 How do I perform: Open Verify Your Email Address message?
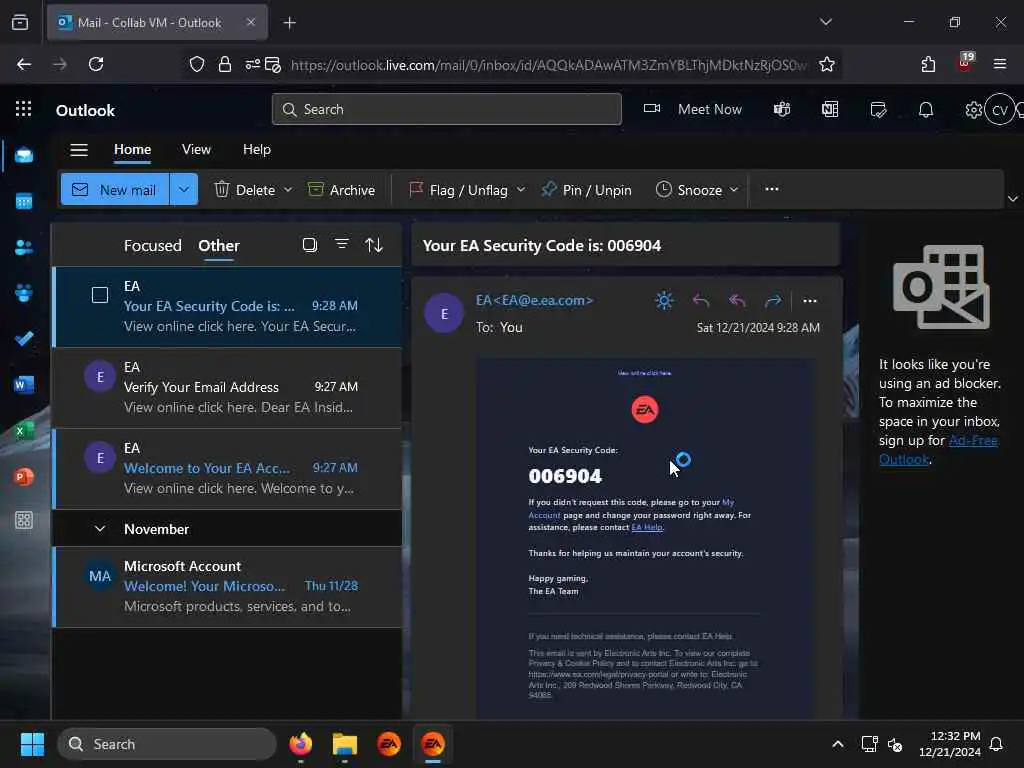point(227,387)
